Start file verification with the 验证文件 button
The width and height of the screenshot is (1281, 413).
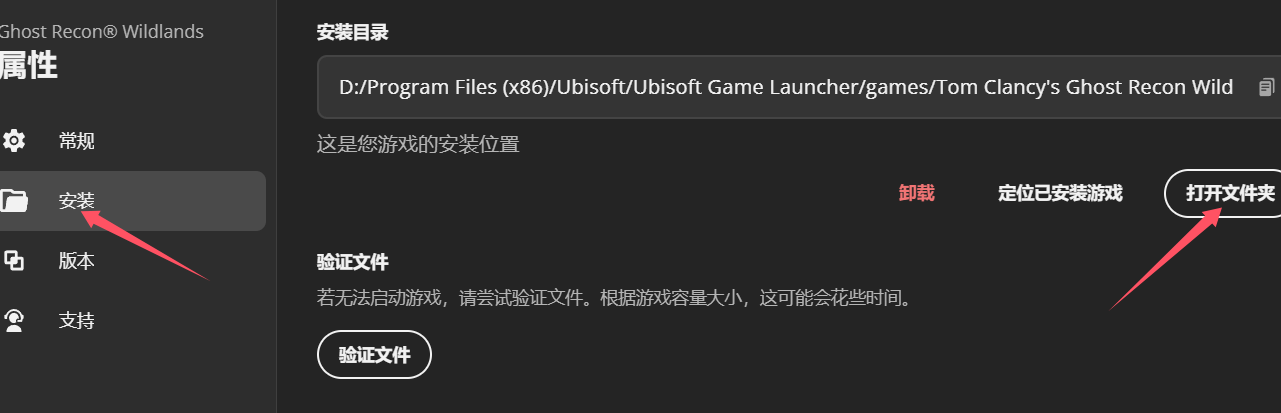click(374, 355)
